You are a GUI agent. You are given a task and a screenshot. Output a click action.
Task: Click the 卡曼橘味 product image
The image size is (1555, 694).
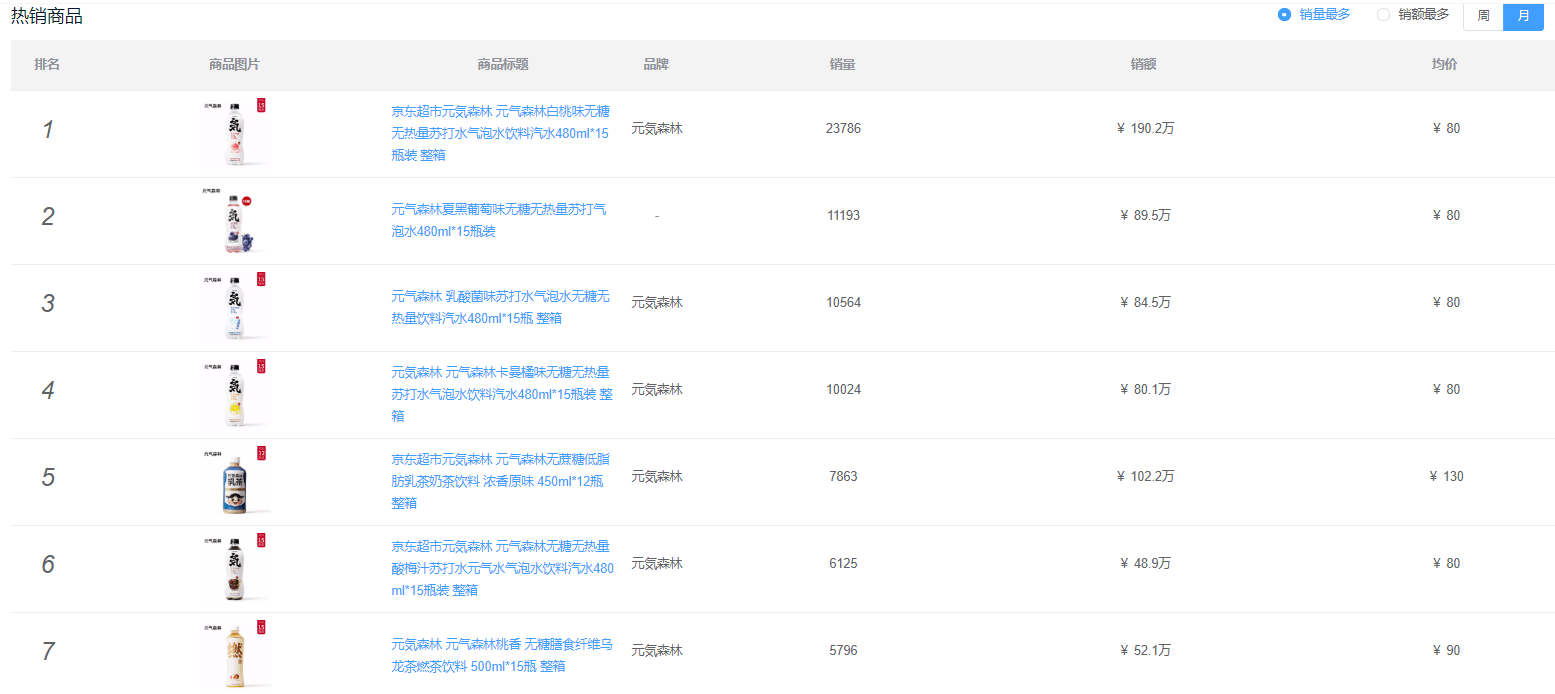(235, 393)
